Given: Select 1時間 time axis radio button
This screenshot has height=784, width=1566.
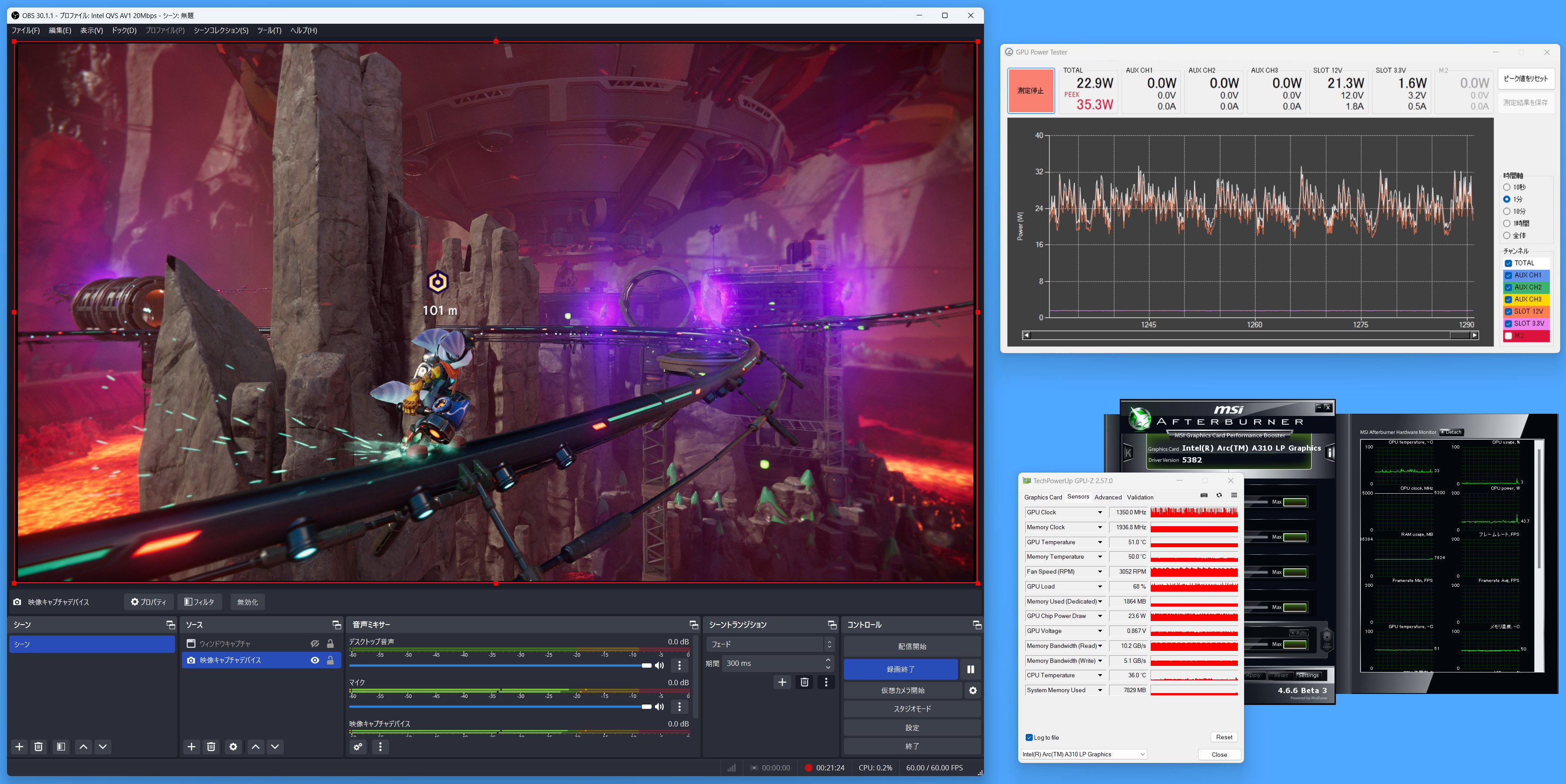Looking at the screenshot, I should 1507,224.
